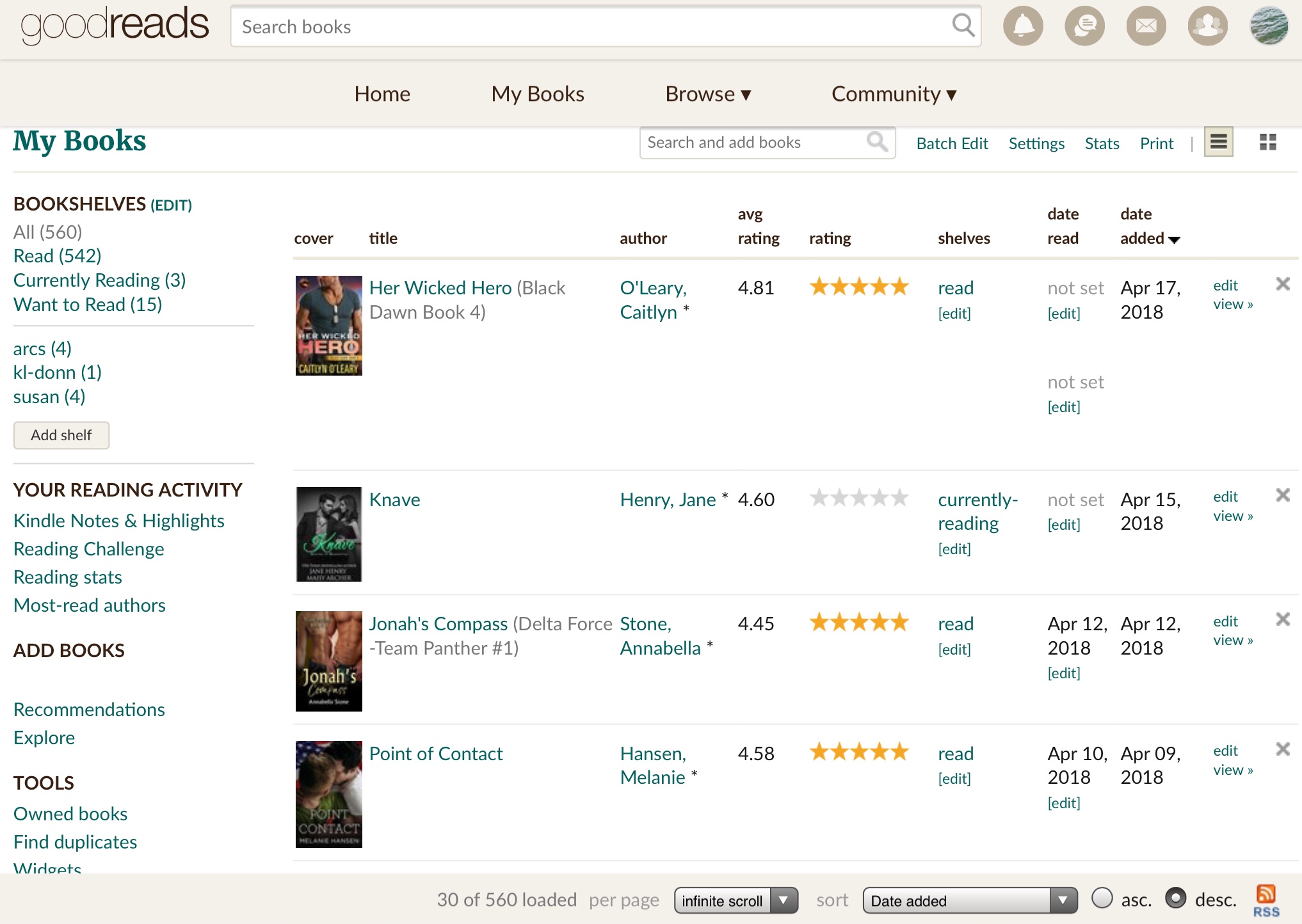The width and height of the screenshot is (1302, 924).
Task: Switch to cover grid view
Action: click(x=1267, y=142)
